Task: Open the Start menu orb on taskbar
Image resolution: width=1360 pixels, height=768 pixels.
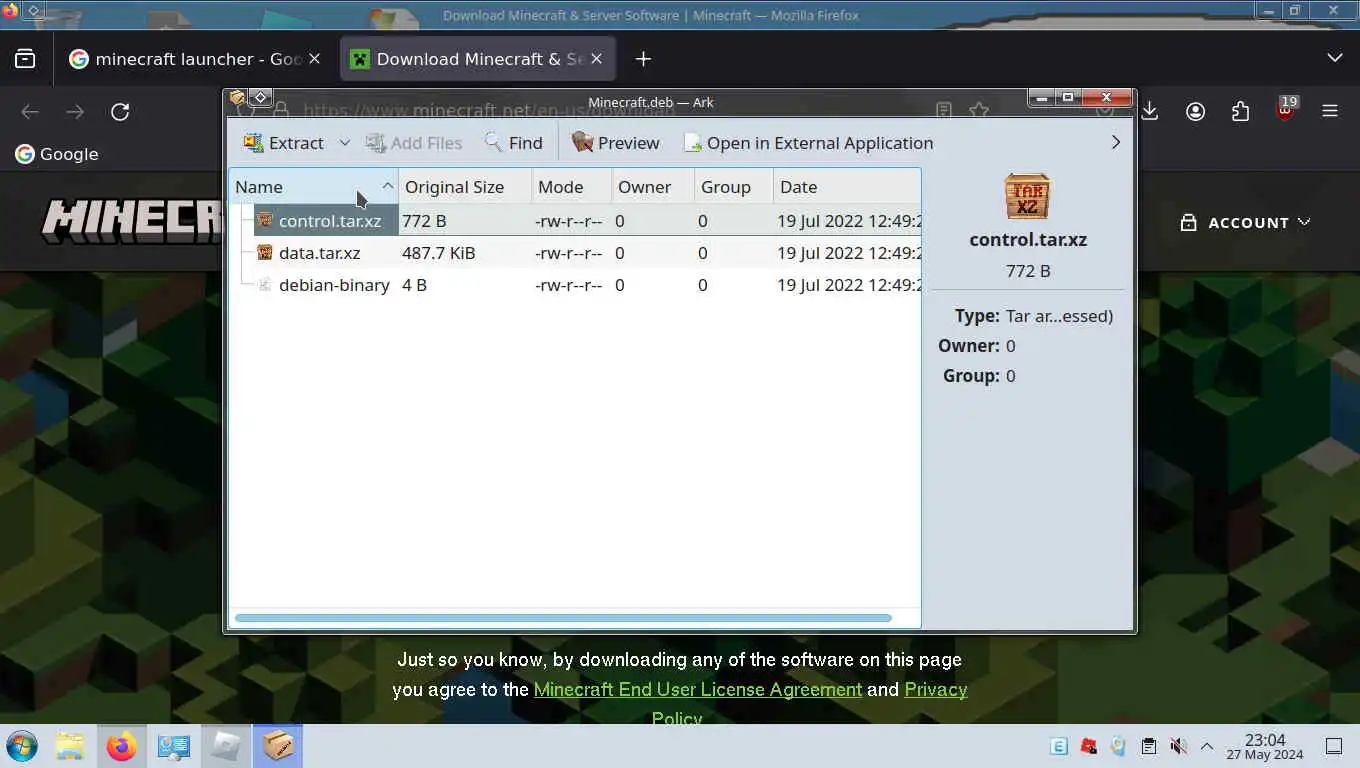Action: (x=22, y=747)
